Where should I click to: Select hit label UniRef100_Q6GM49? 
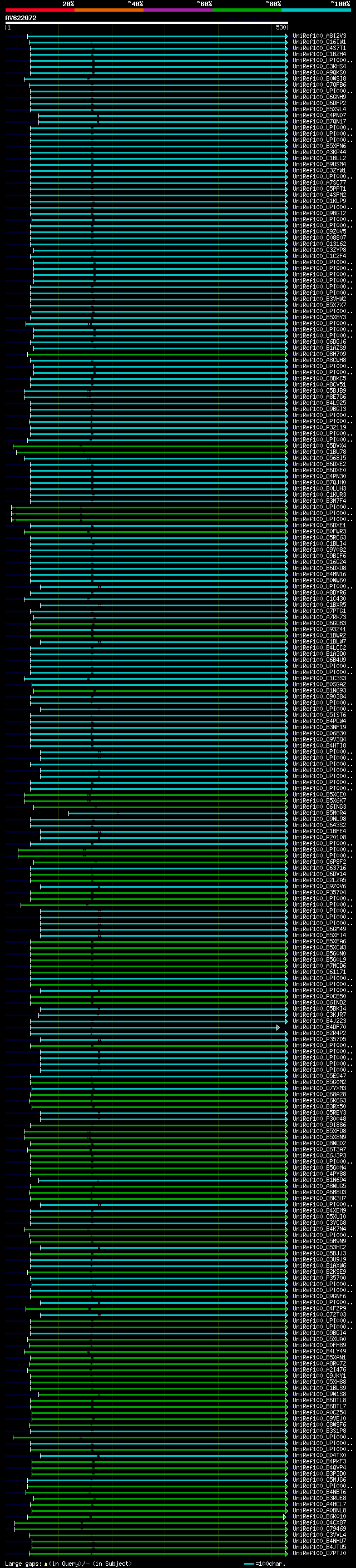coord(319,929)
